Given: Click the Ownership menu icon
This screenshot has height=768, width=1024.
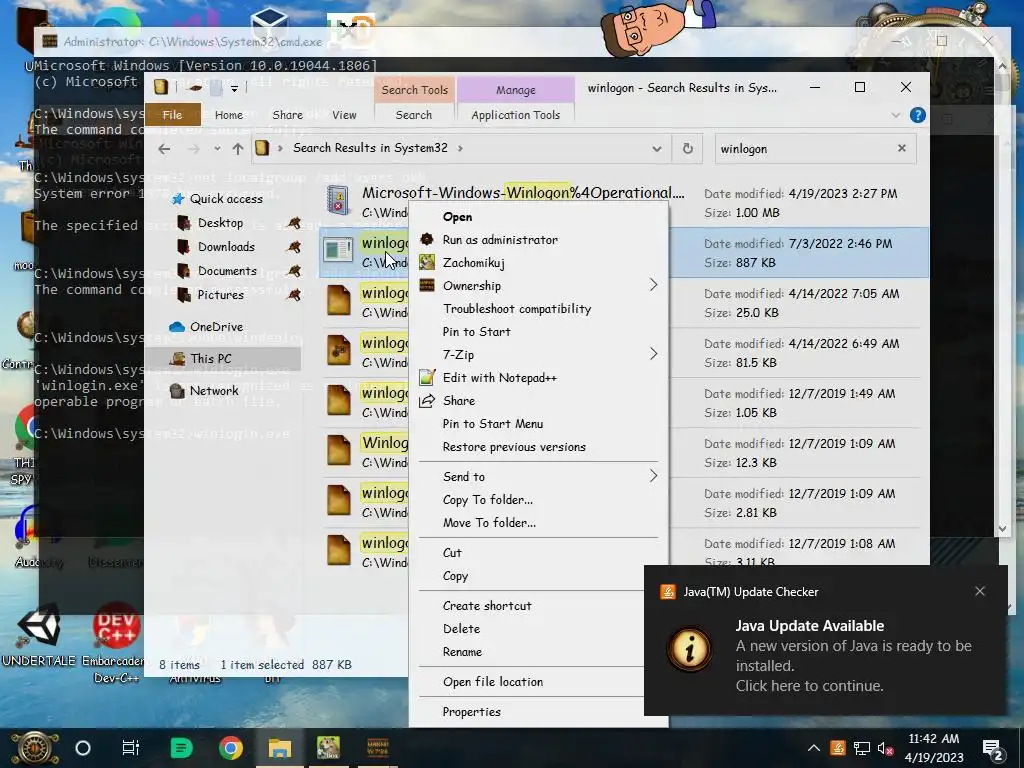Looking at the screenshot, I should pos(426,285).
